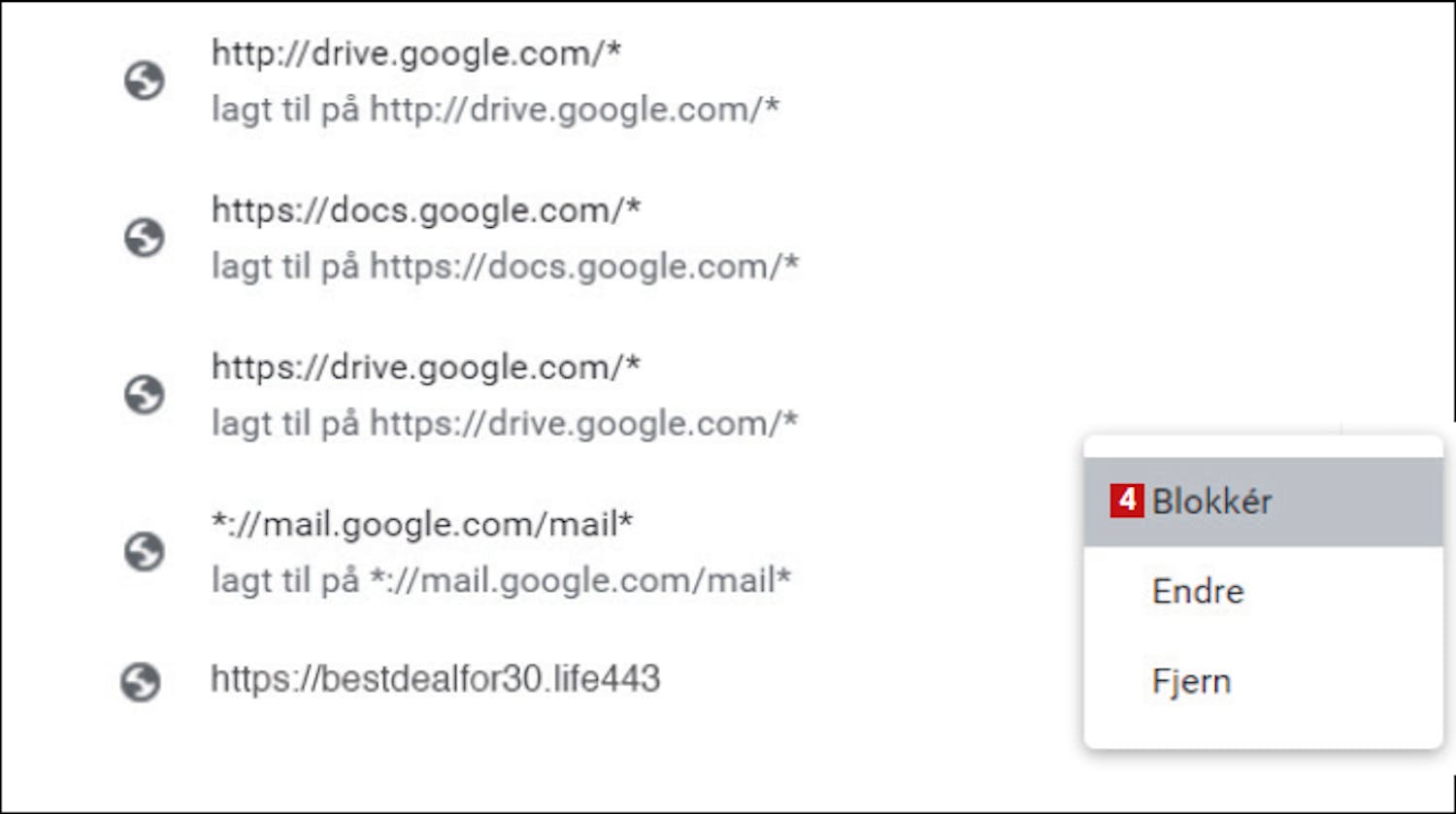The image size is (1456, 814).
Task: Click globe icon beside https://drive.google.com/*
Action: click(144, 395)
